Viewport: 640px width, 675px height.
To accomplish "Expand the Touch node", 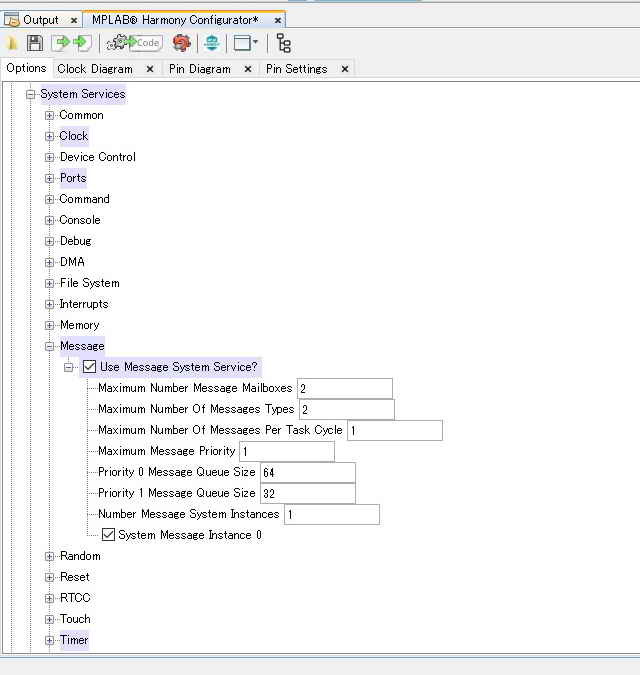I will [49, 619].
